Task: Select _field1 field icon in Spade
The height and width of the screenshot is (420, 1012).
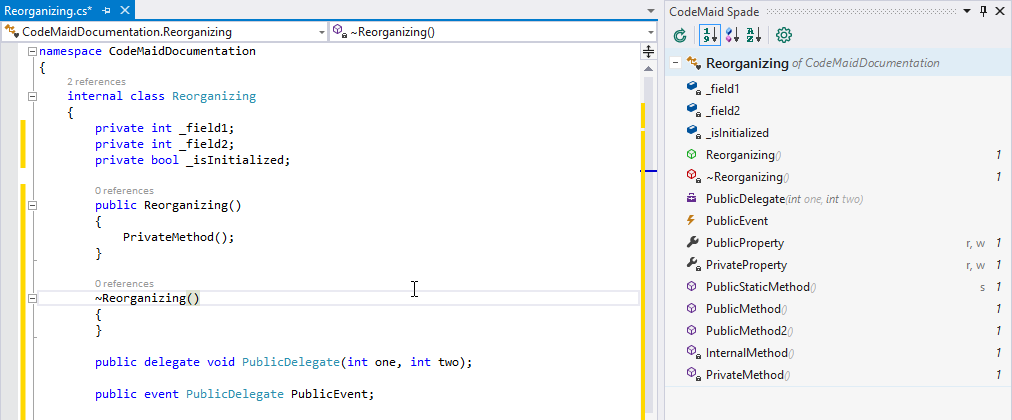Action: pyautogui.click(x=694, y=88)
